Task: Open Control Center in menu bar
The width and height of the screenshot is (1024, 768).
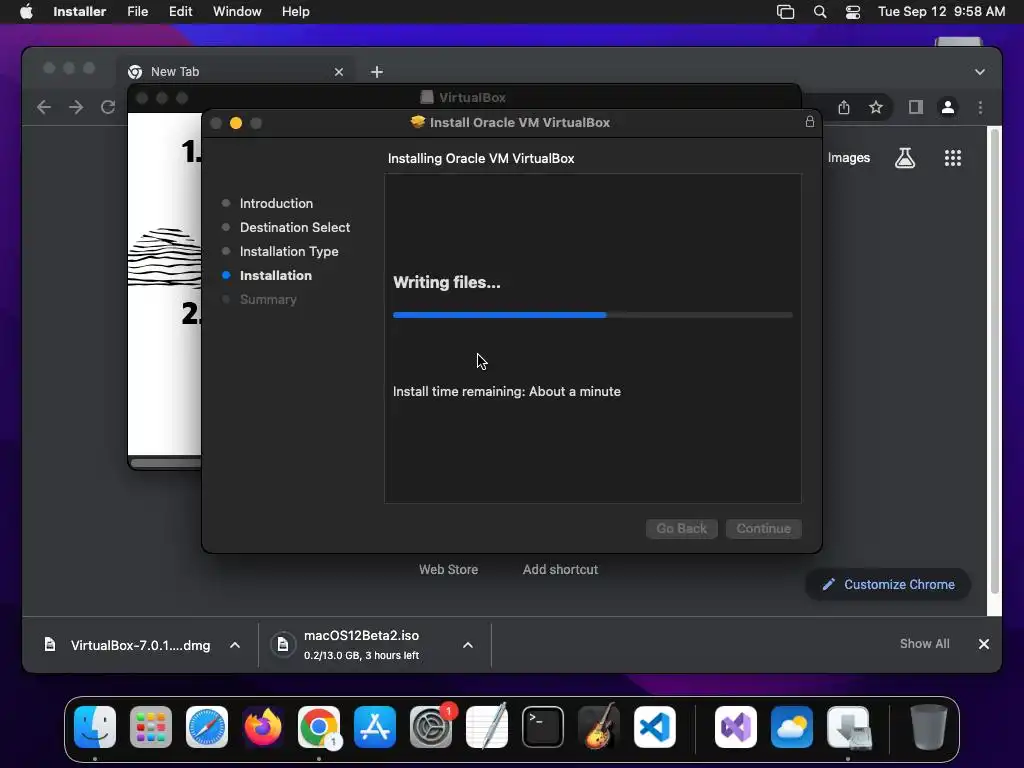Action: 852,12
